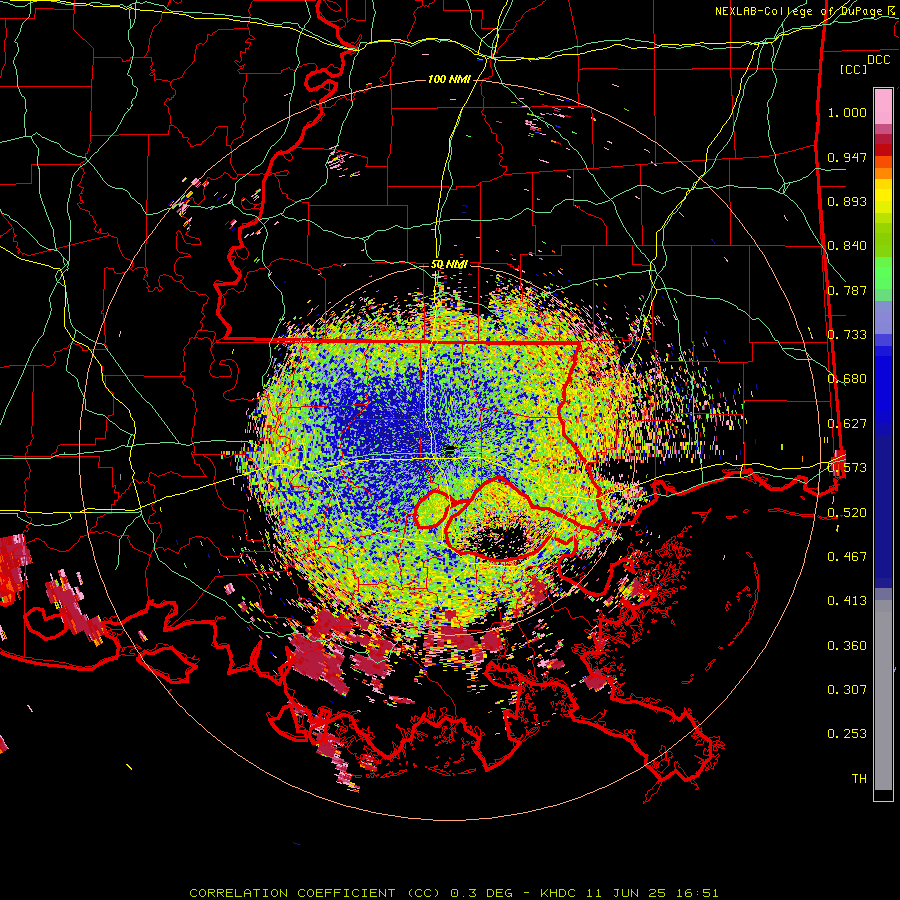Click the KHDC 11 JUN 25 16:51 timestamp
Screen dimensions: 900x900
tap(629, 893)
